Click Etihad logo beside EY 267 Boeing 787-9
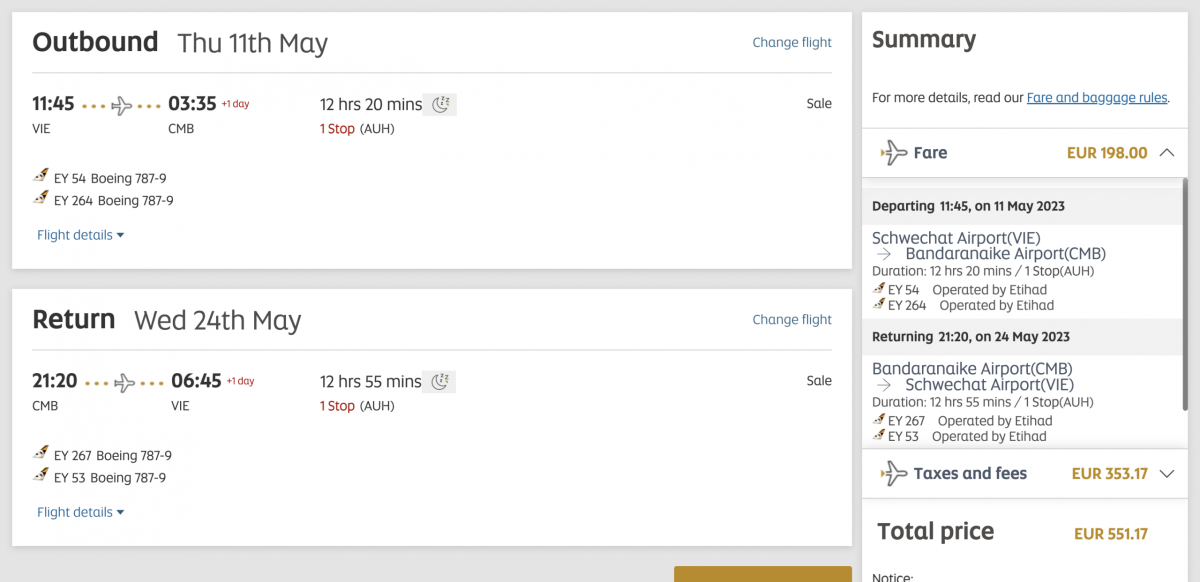This screenshot has width=1200, height=582. [x=41, y=454]
